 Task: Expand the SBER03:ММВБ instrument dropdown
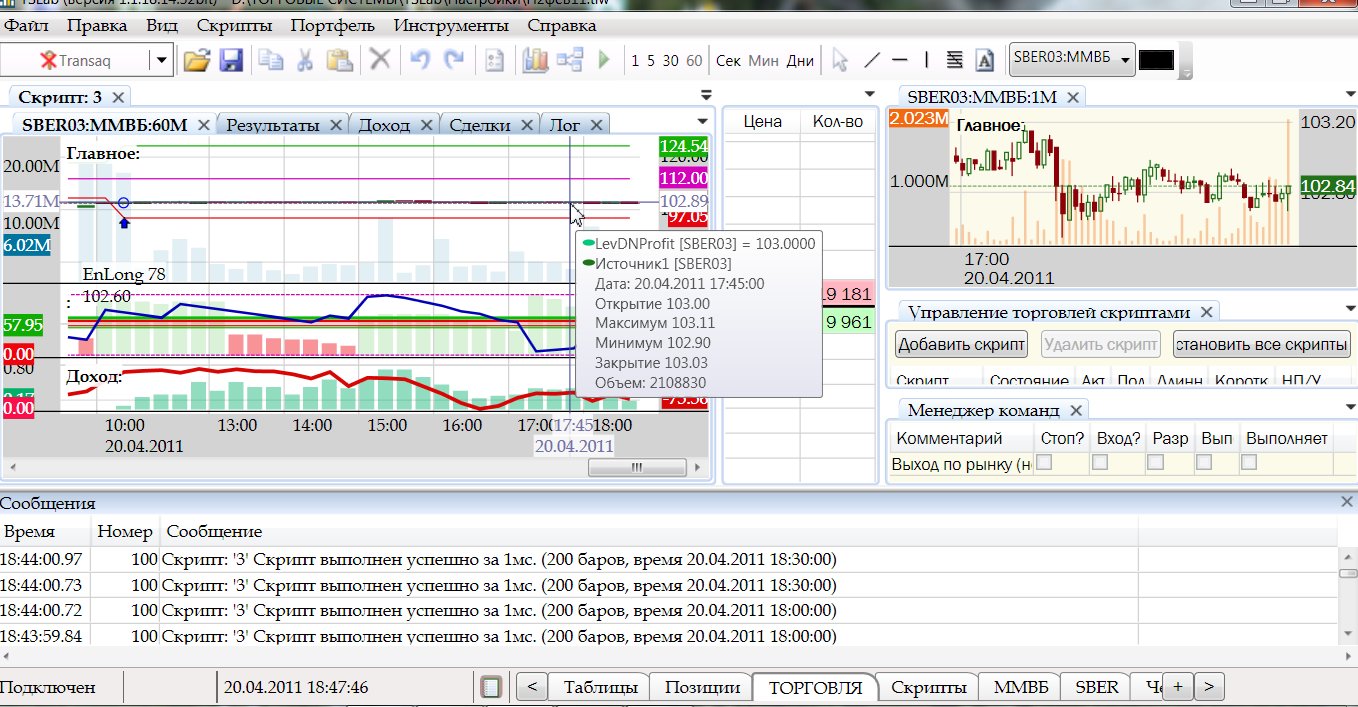(x=1125, y=60)
